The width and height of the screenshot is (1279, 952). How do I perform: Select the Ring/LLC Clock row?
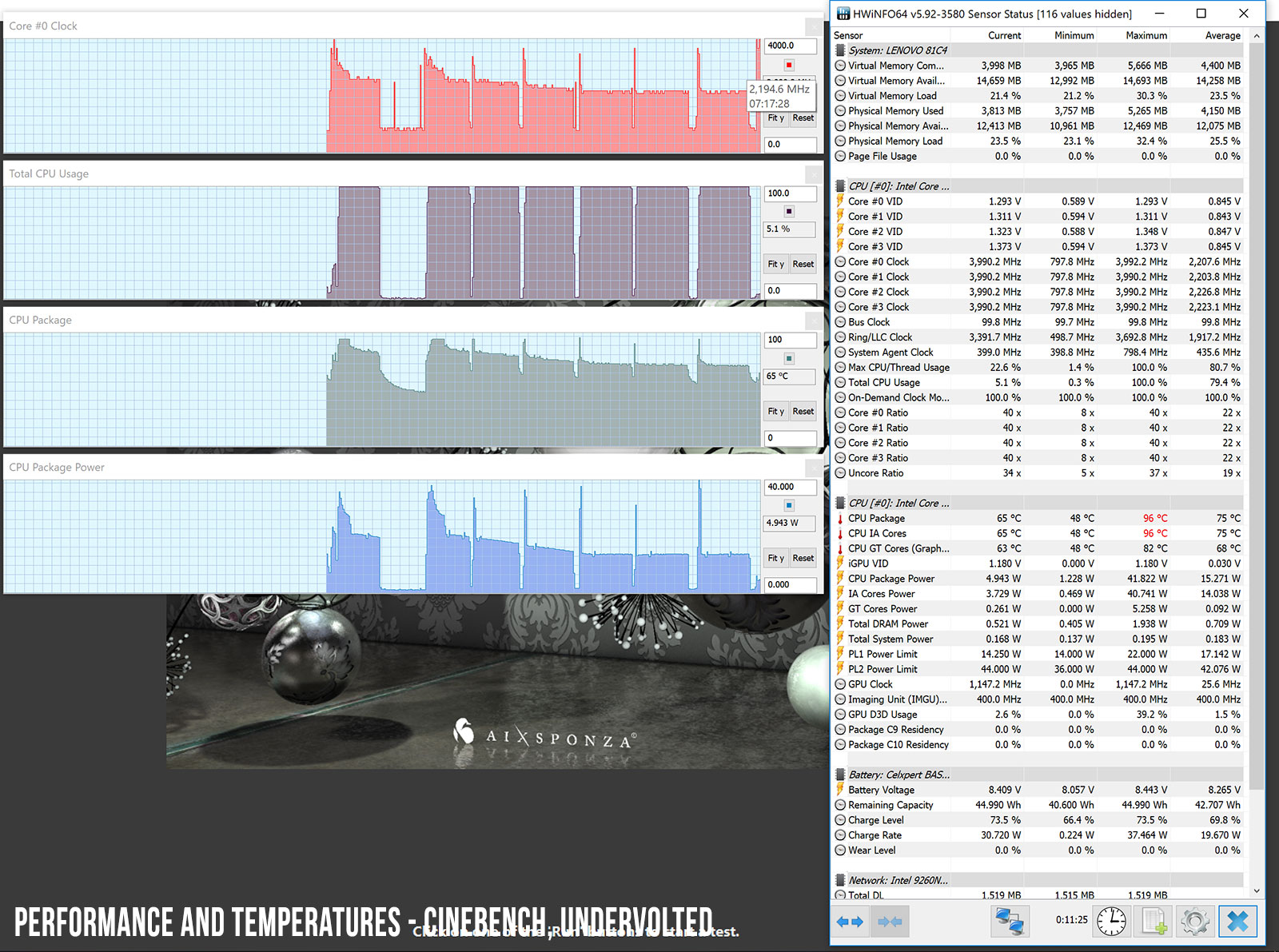click(x=1038, y=337)
